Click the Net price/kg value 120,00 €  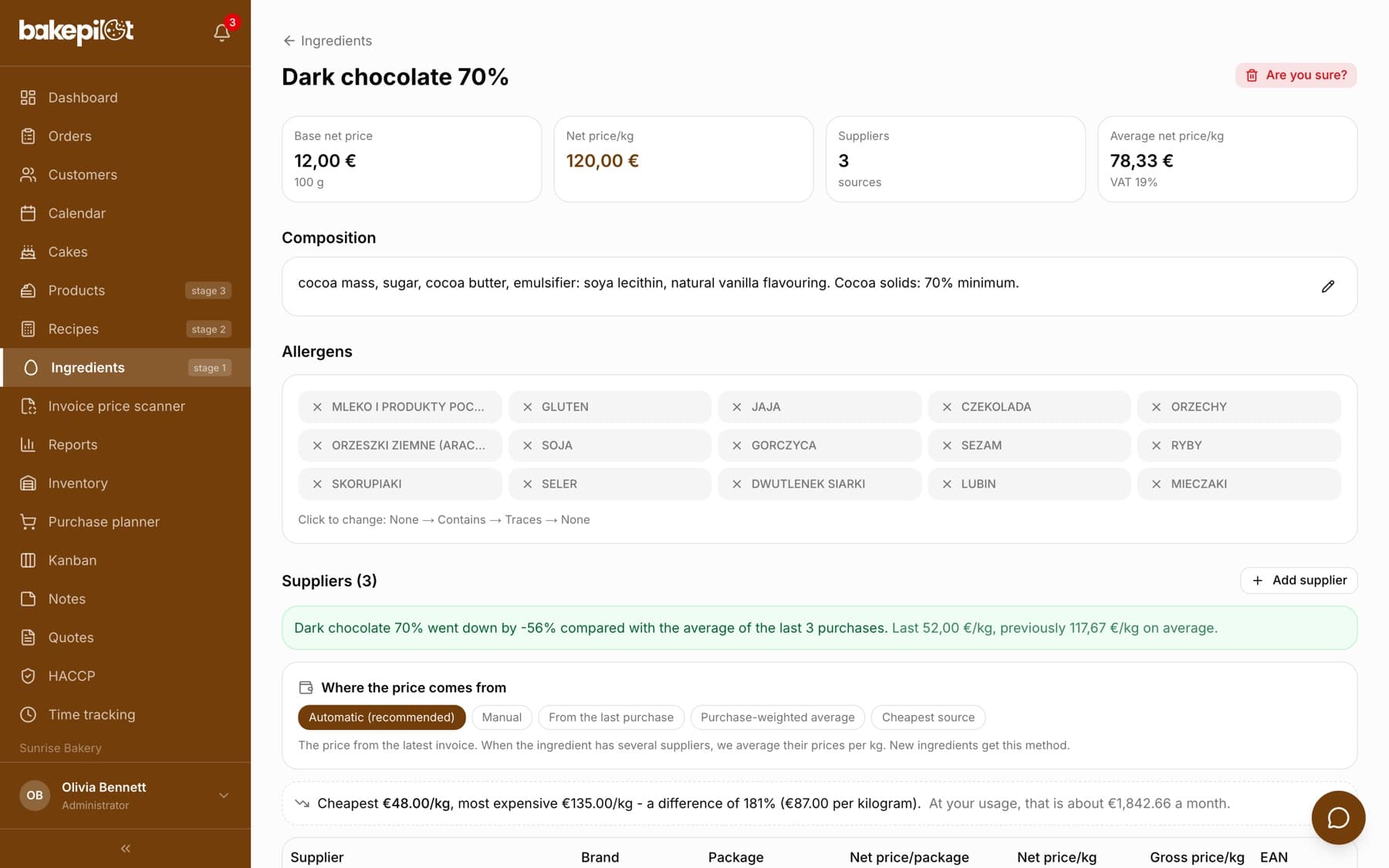[603, 160]
